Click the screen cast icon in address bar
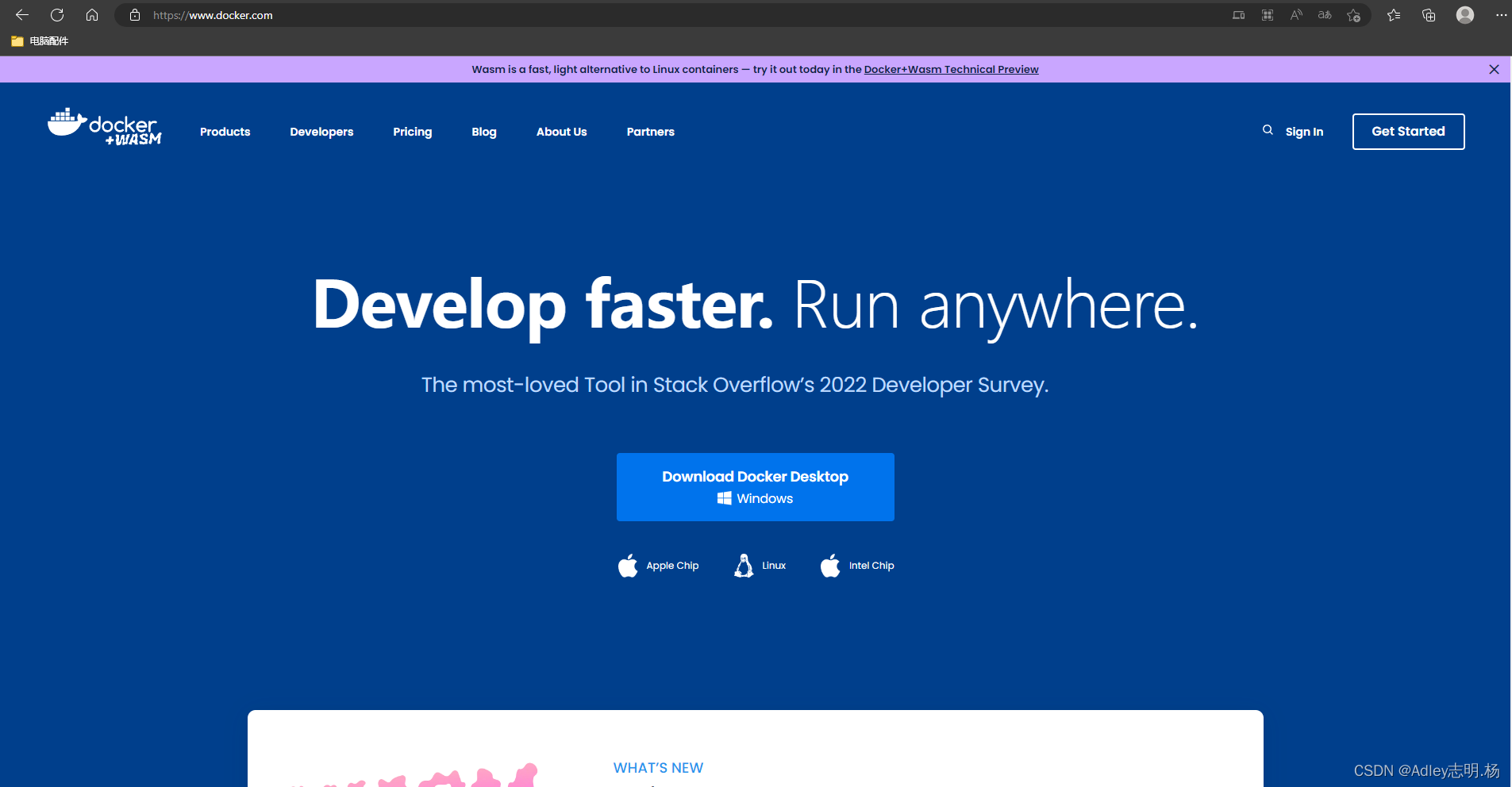The height and width of the screenshot is (787, 1512). [1239, 15]
